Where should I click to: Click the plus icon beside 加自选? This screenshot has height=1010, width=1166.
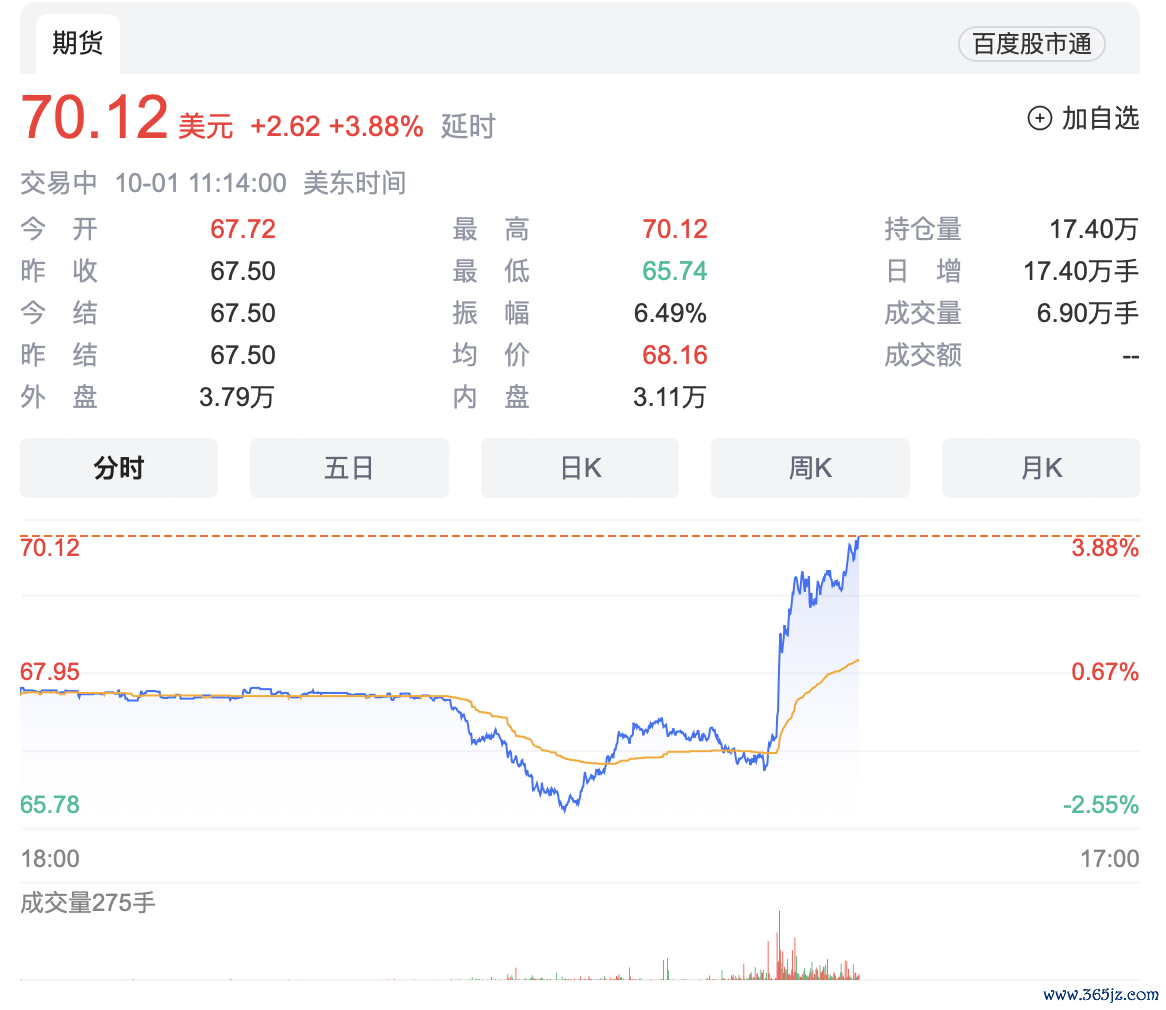(1040, 118)
